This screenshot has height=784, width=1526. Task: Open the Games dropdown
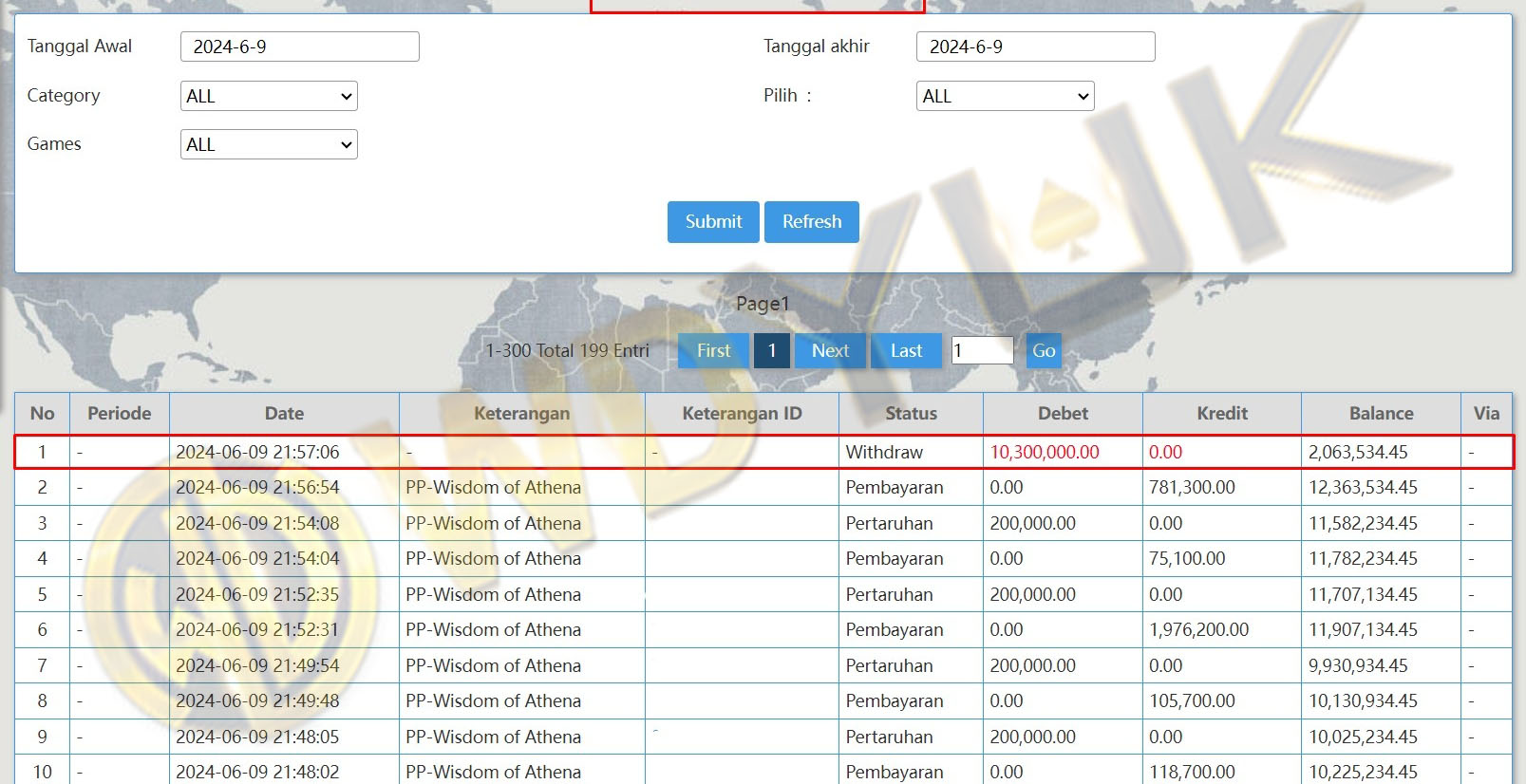pos(269,144)
